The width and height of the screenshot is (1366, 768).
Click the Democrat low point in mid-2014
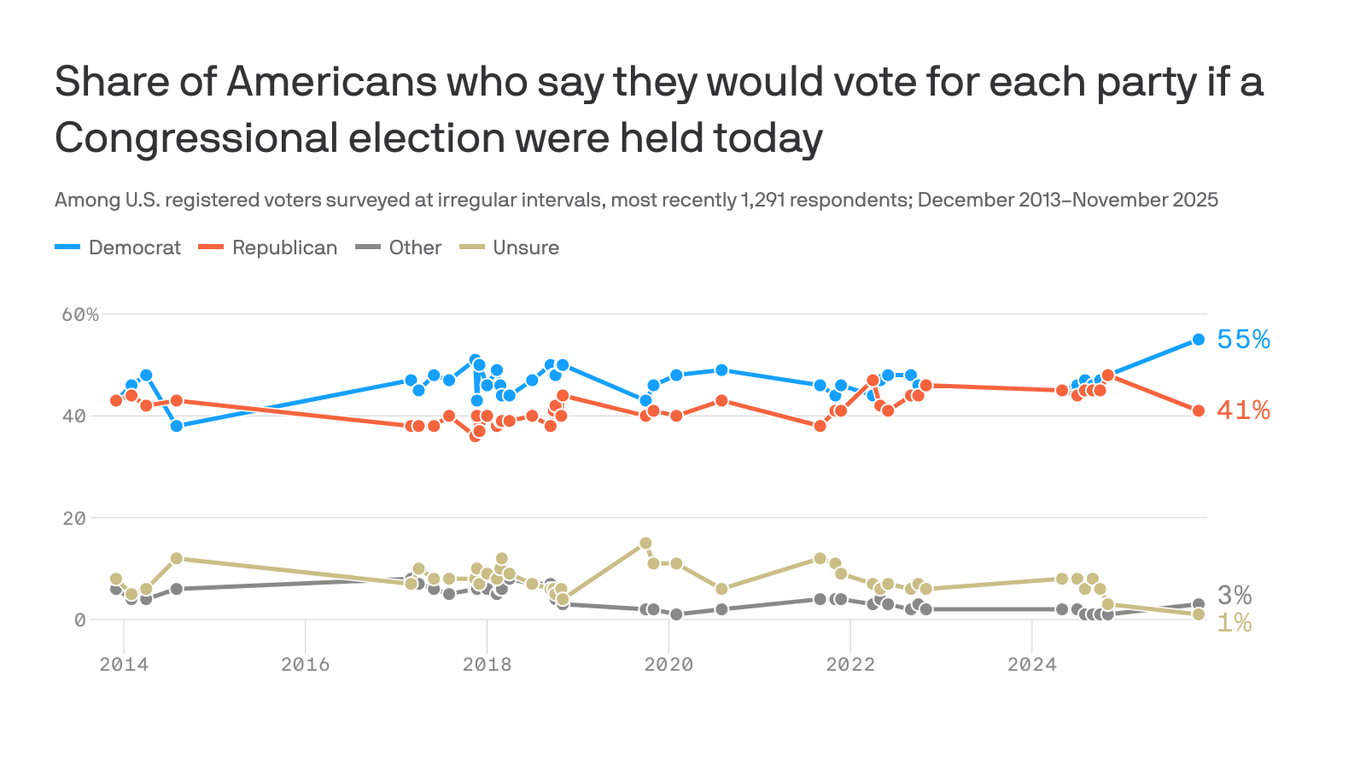pos(176,426)
